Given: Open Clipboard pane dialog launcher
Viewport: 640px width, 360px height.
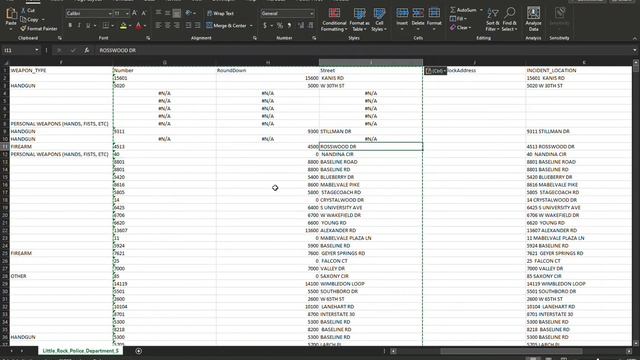Looking at the screenshot, I should [x=60, y=38].
